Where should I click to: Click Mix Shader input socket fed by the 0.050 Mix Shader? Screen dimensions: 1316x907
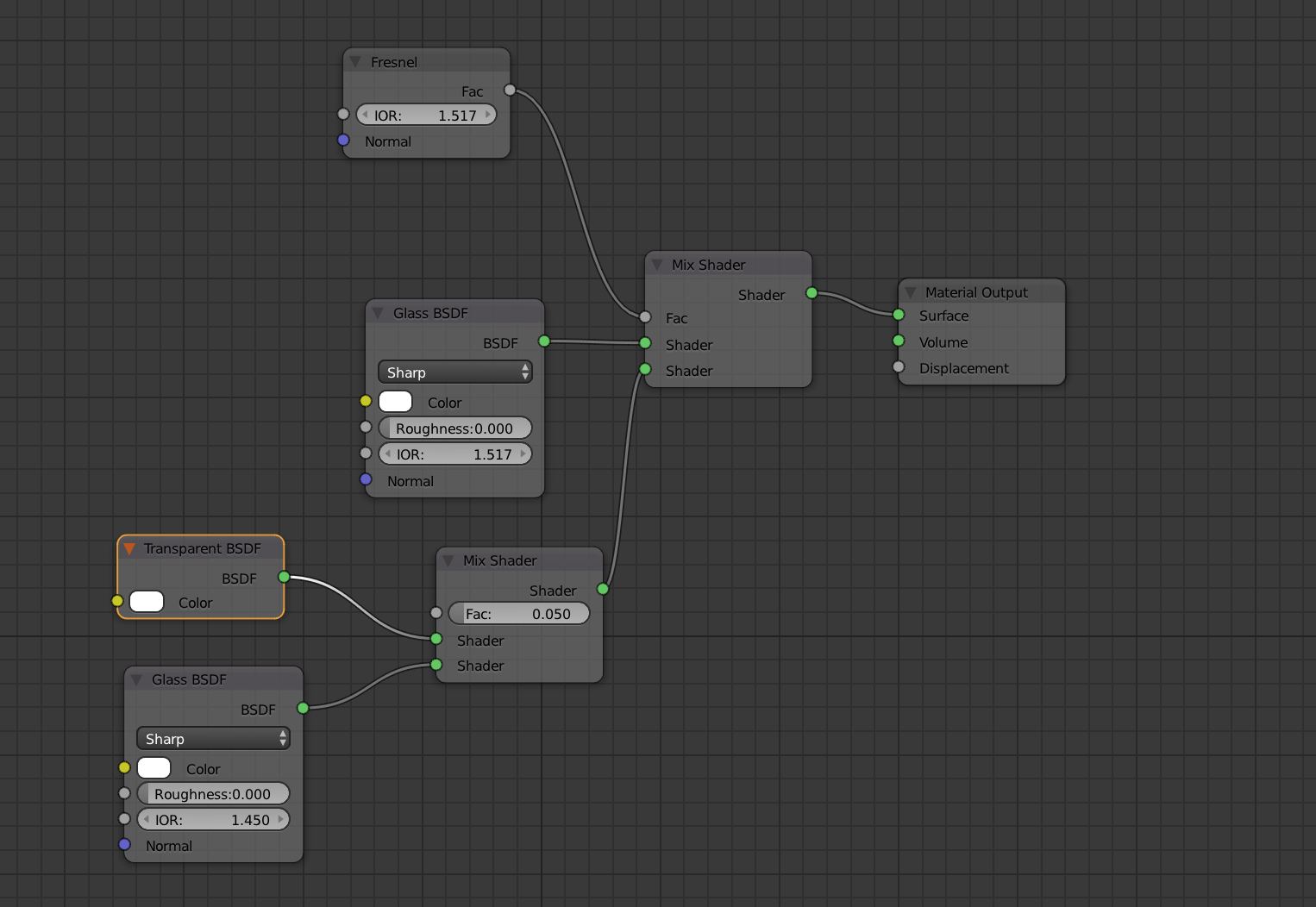(645, 369)
